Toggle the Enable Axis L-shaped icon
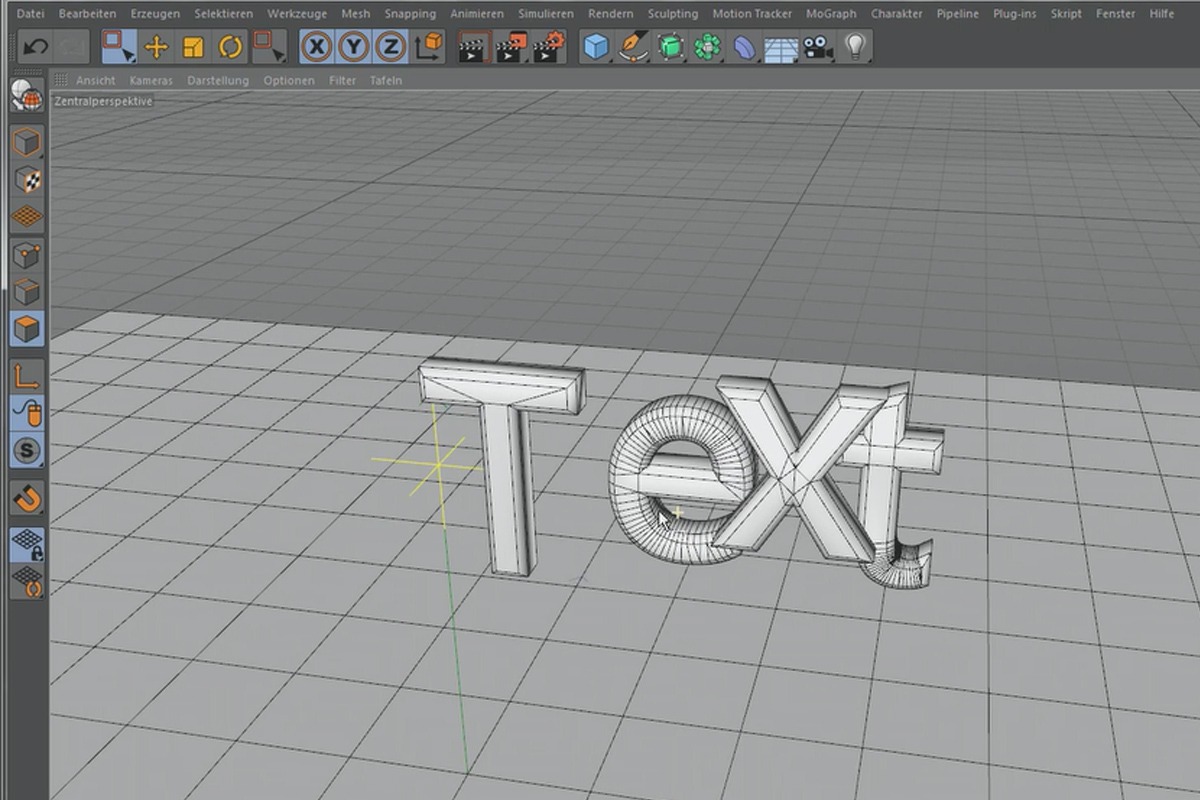 click(x=27, y=376)
